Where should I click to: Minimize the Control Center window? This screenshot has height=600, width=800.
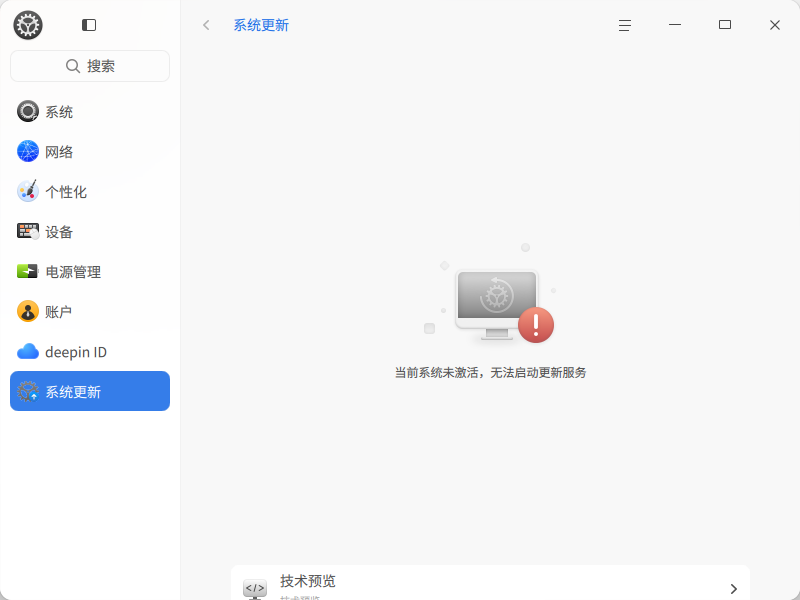[x=675, y=24]
